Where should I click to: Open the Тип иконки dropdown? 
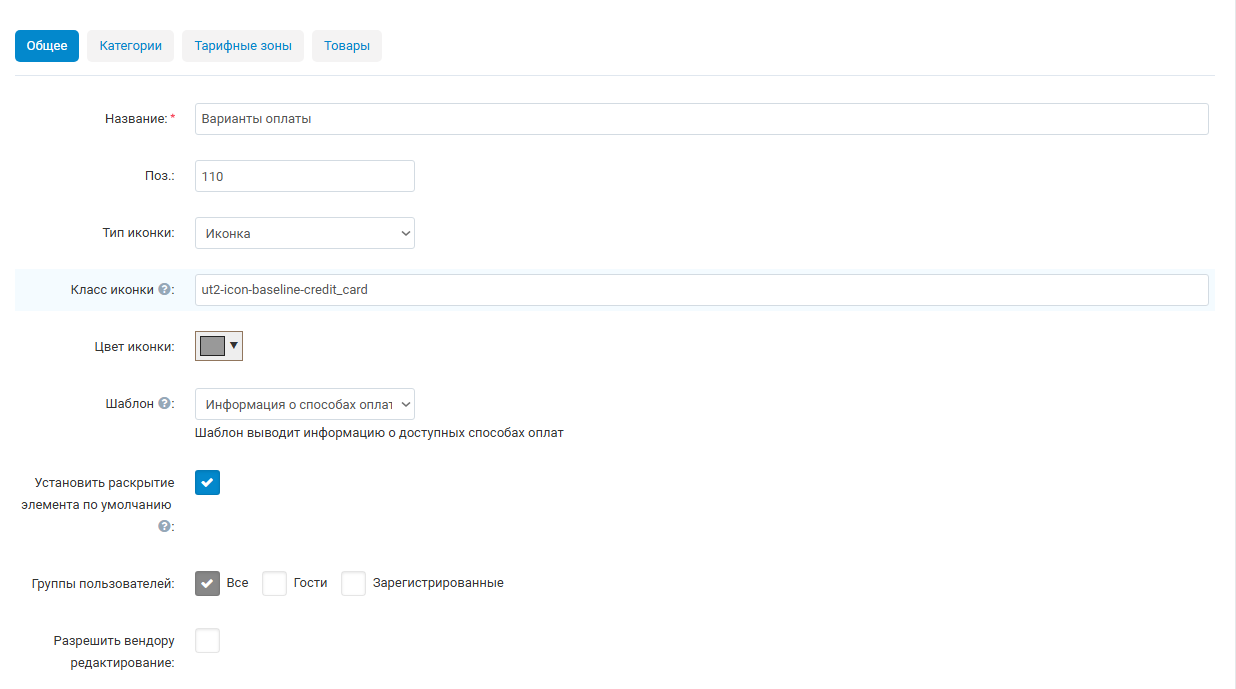tap(304, 233)
